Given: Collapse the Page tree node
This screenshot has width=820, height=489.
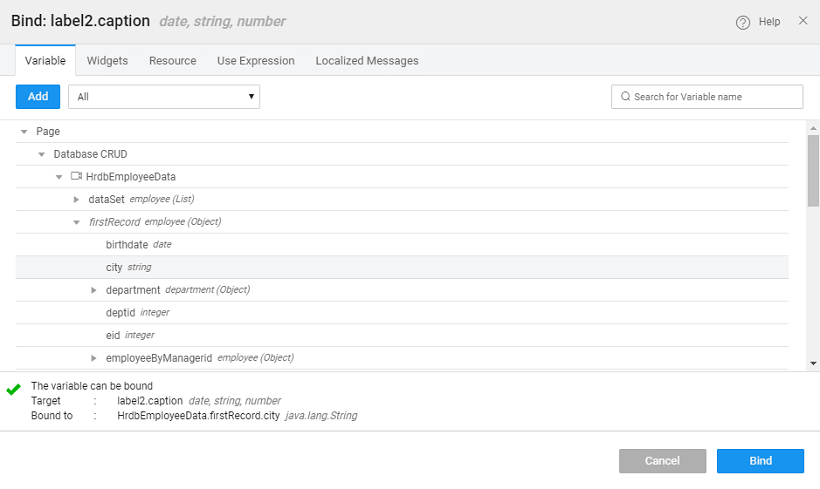Looking at the screenshot, I should pyautogui.click(x=24, y=132).
